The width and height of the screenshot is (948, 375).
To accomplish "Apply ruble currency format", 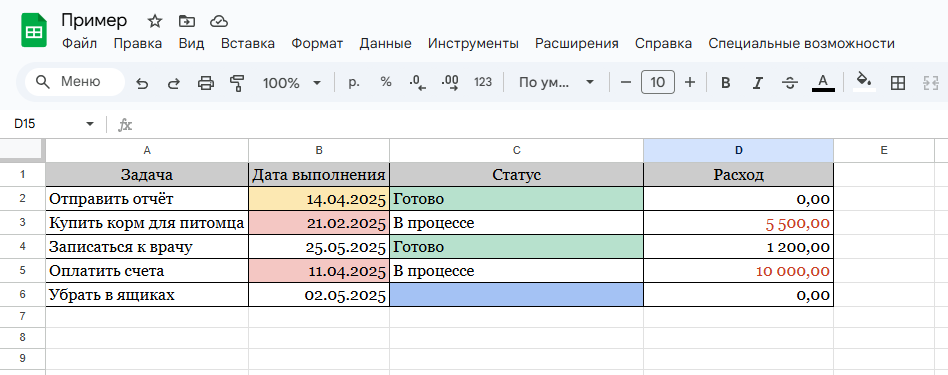I will coord(354,82).
